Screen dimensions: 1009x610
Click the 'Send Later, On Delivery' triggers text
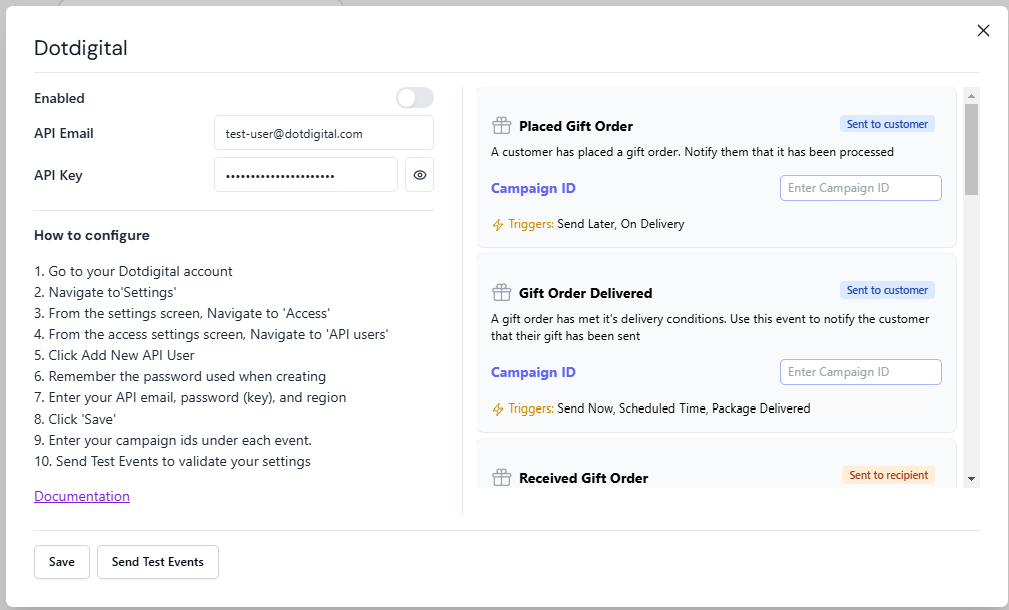620,224
